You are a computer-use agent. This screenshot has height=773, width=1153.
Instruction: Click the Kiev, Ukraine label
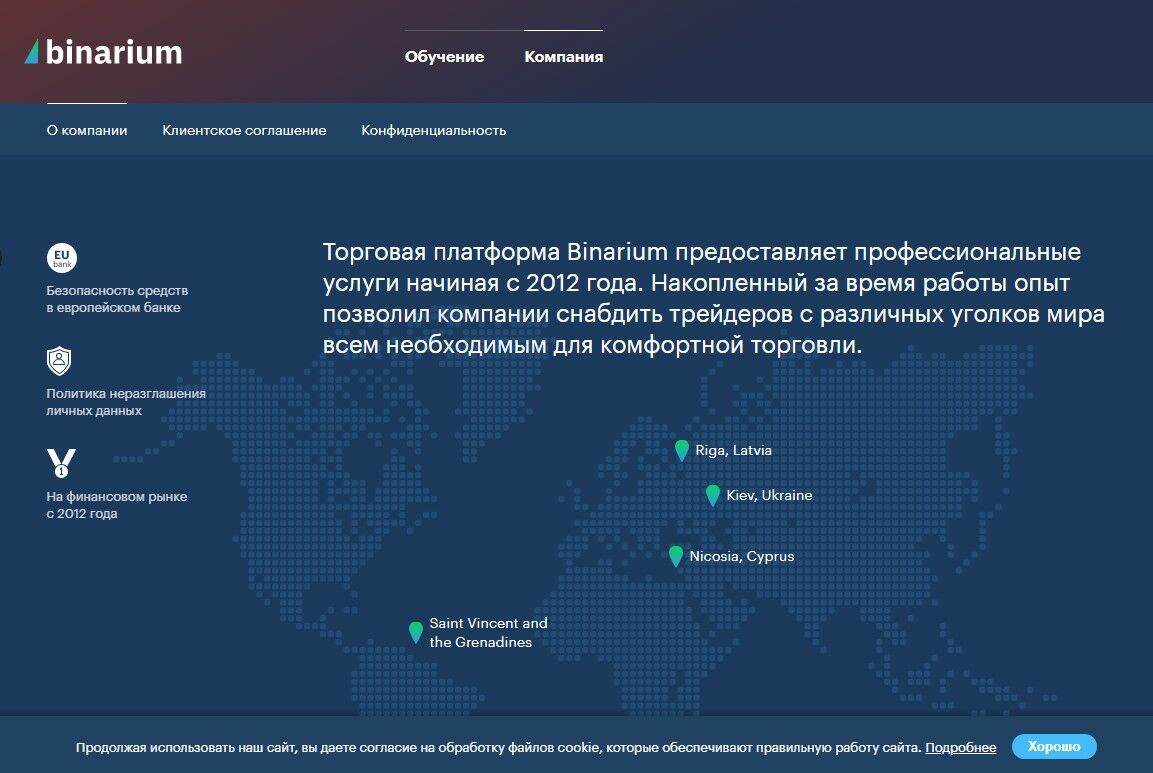coord(769,495)
